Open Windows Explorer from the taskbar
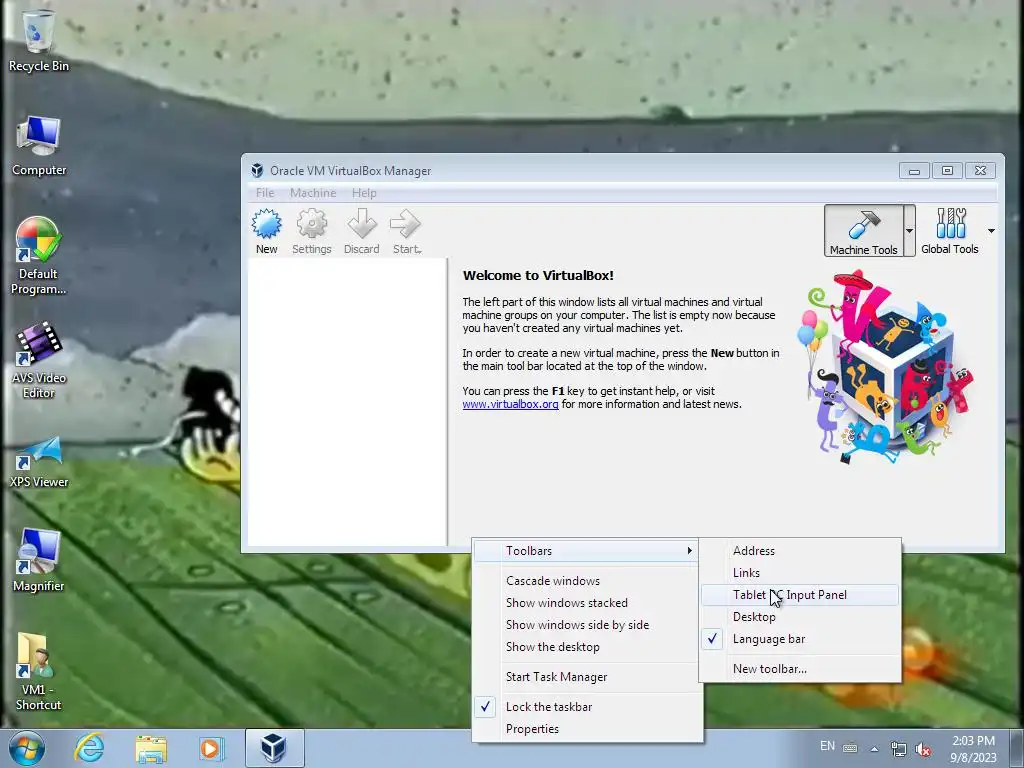1024x768 pixels. (151, 748)
